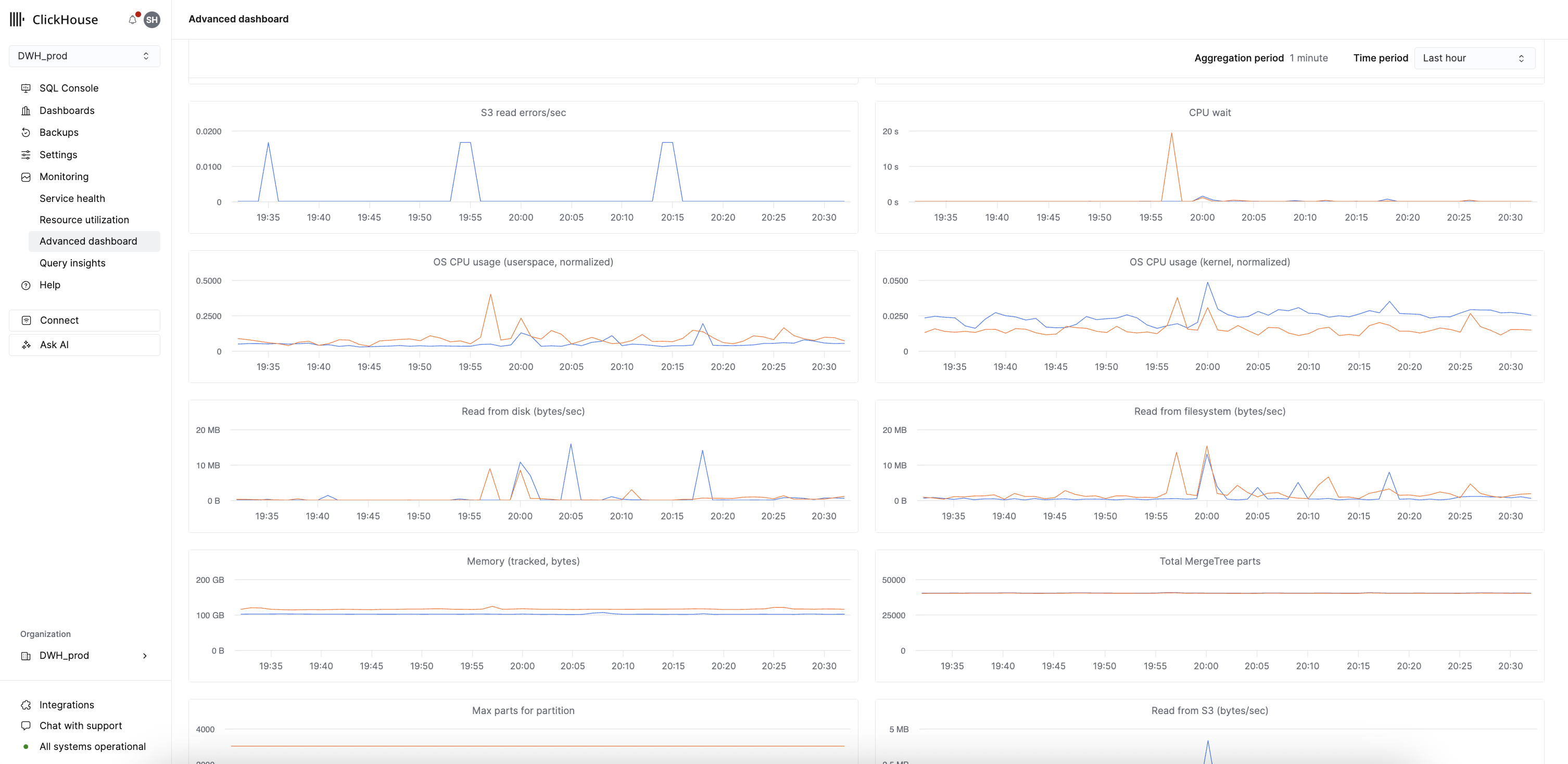Select the Advanced dashboard heading
The height and width of the screenshot is (764, 1568).
[x=238, y=19]
